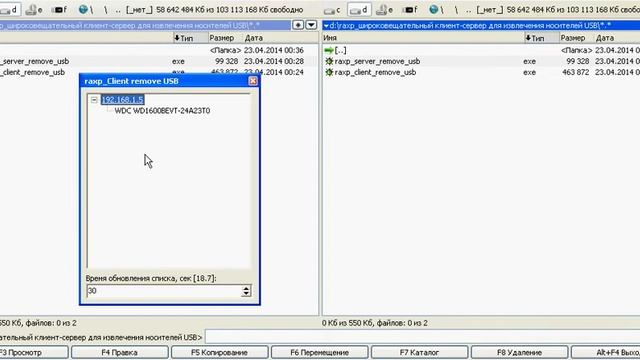
Task: Click green parent-folder arrow icon in right panel
Action: point(329,50)
